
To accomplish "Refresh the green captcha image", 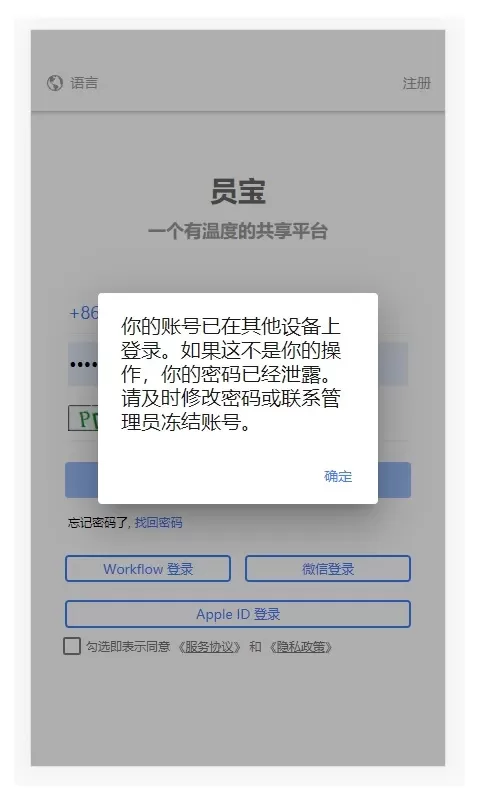I will 83,418.
